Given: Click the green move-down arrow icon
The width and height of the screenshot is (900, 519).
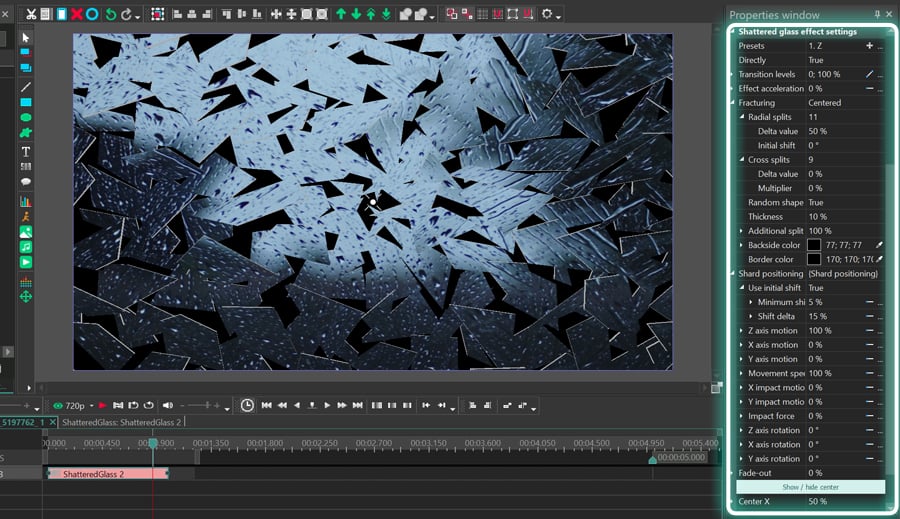Looking at the screenshot, I should pyautogui.click(x=356, y=14).
